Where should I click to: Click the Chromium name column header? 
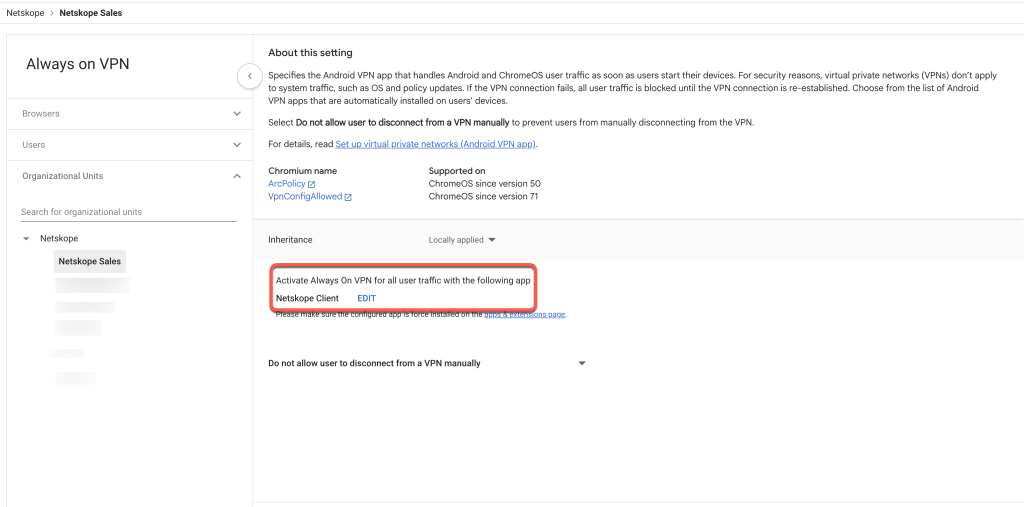[x=303, y=171]
